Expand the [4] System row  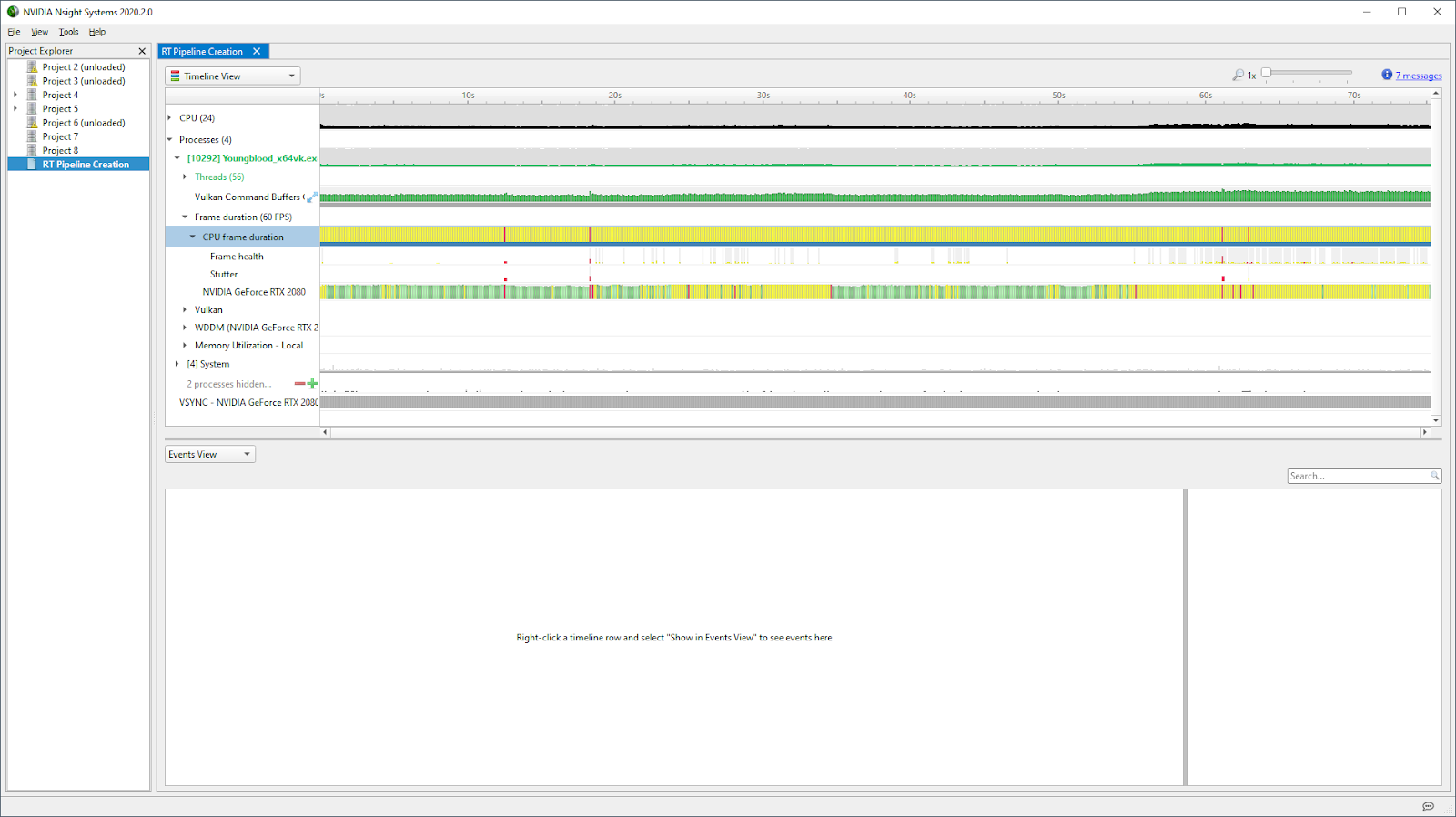(177, 364)
